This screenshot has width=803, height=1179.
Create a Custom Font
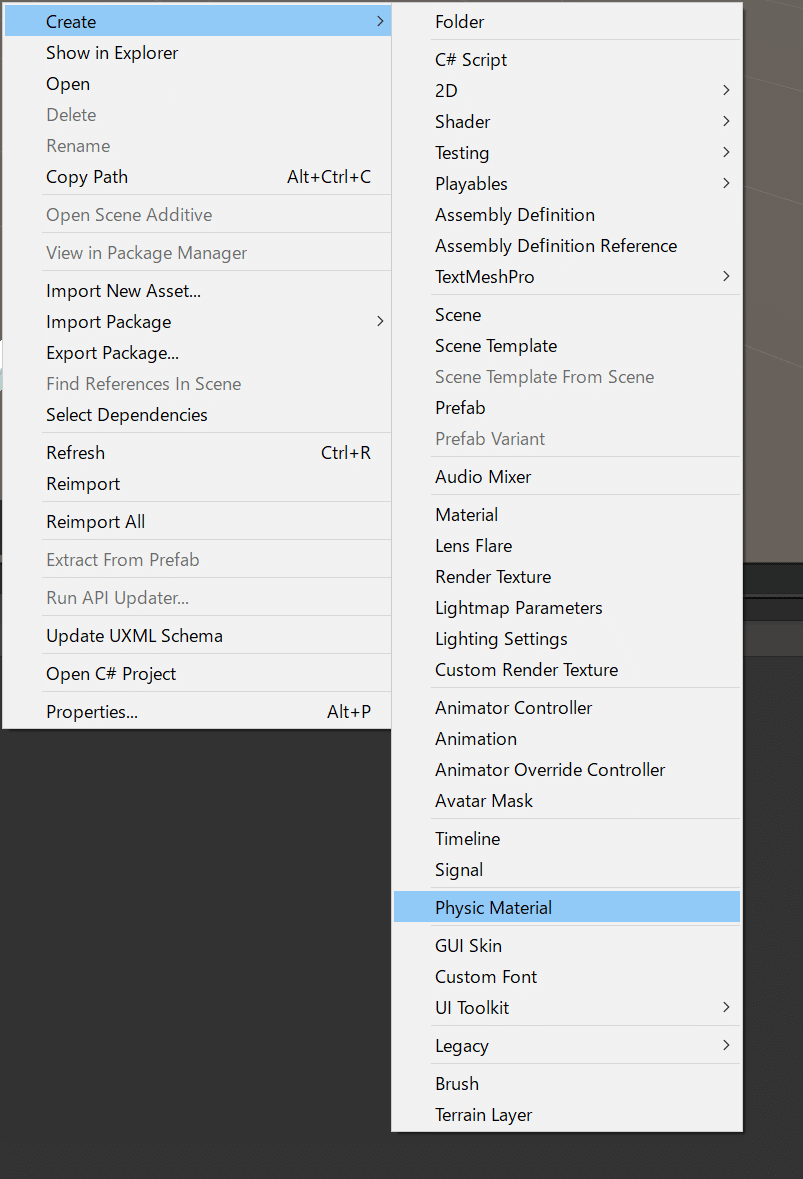click(x=567, y=977)
